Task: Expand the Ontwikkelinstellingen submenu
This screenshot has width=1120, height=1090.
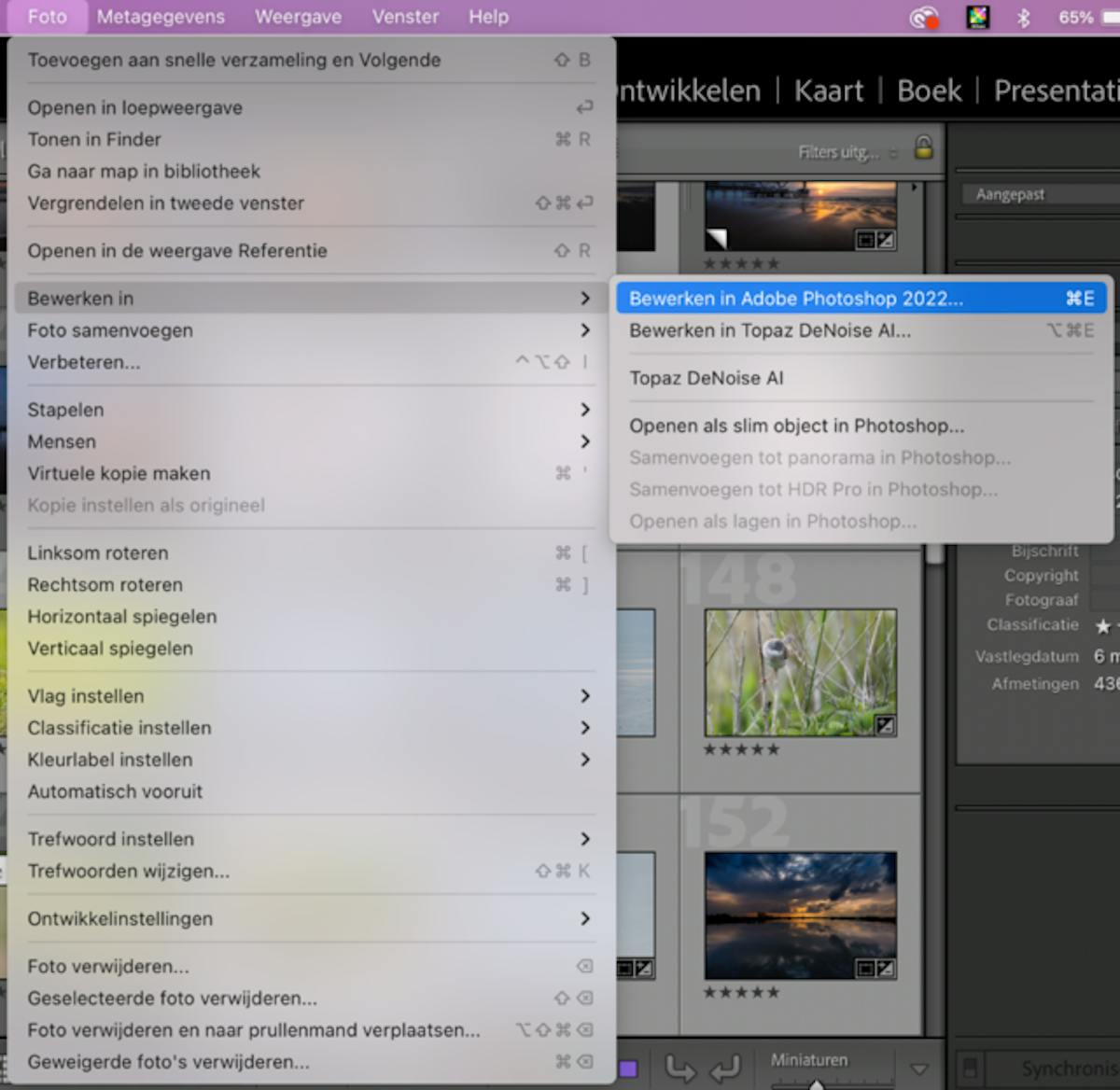Action: pyautogui.click(x=311, y=917)
